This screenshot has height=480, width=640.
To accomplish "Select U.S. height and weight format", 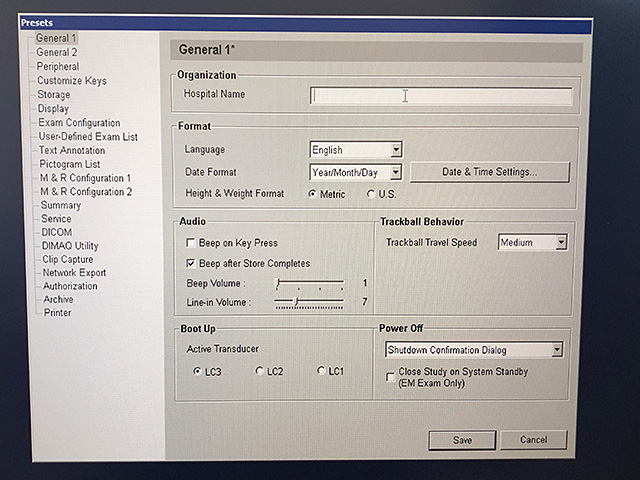I will click(371, 194).
